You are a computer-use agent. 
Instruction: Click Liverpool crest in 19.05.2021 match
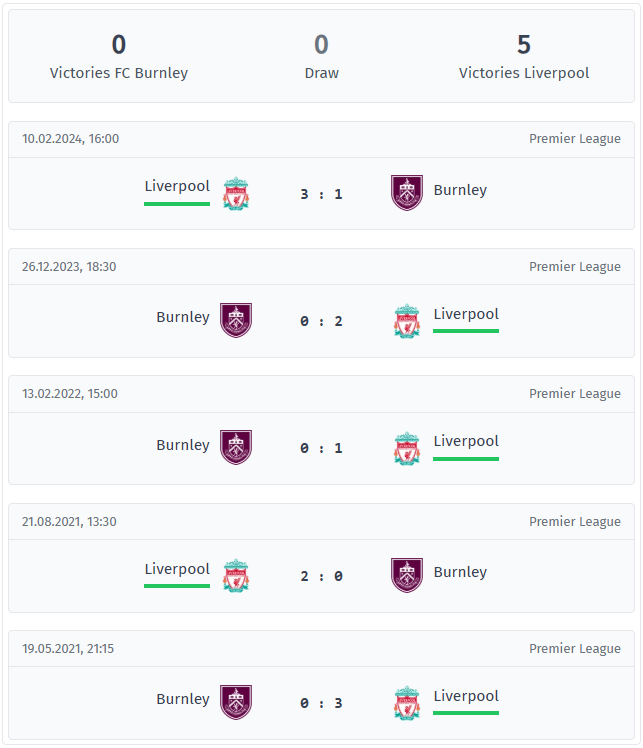407,703
